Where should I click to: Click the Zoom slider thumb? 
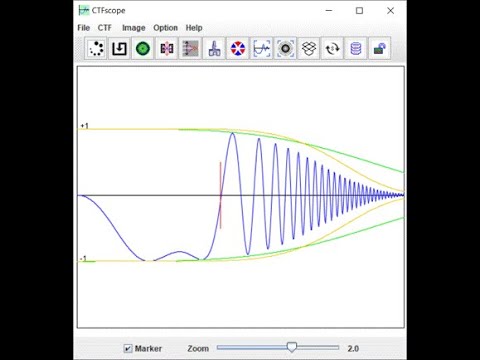pos(292,347)
